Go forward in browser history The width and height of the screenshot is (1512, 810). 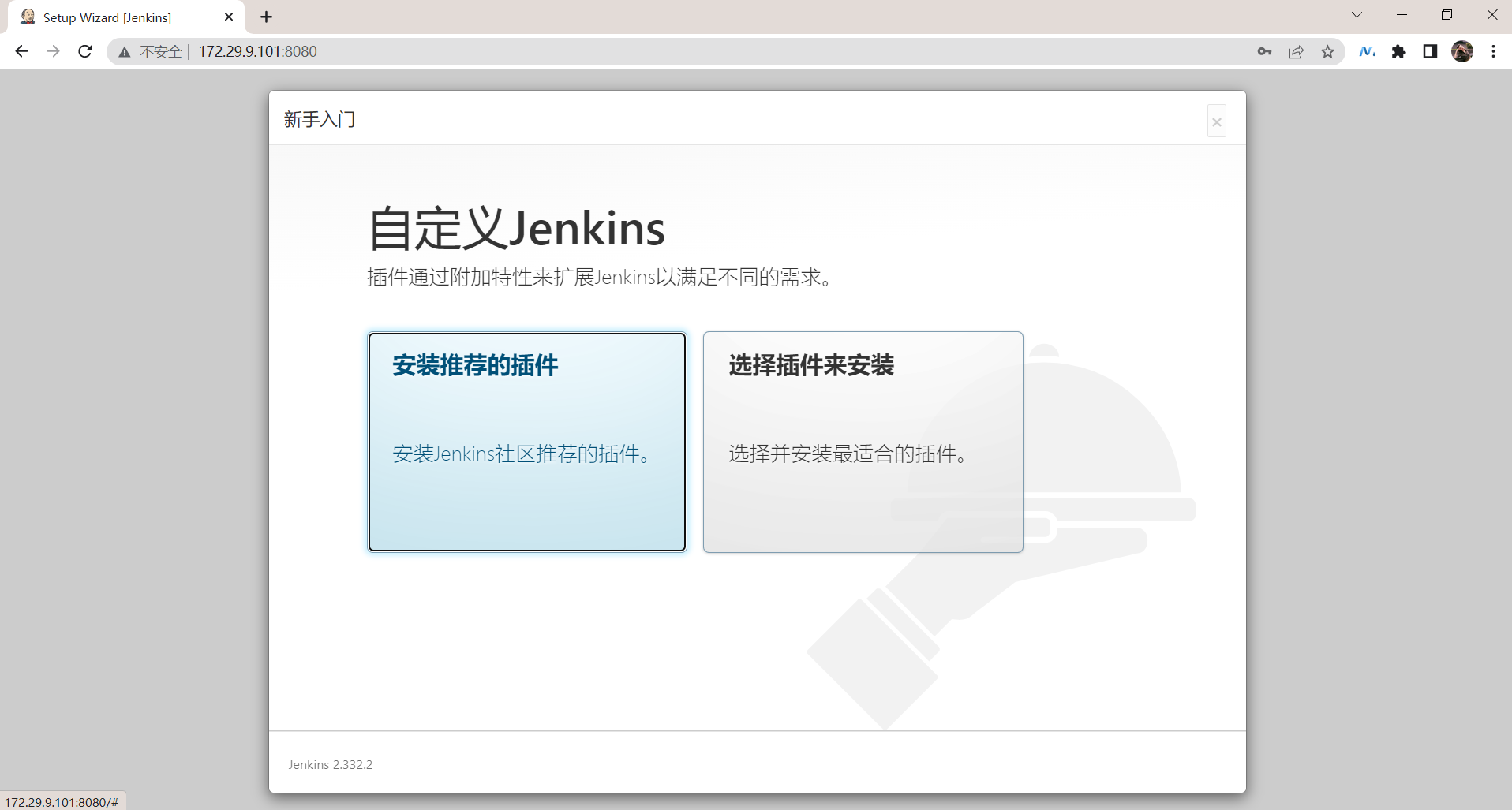[53, 51]
